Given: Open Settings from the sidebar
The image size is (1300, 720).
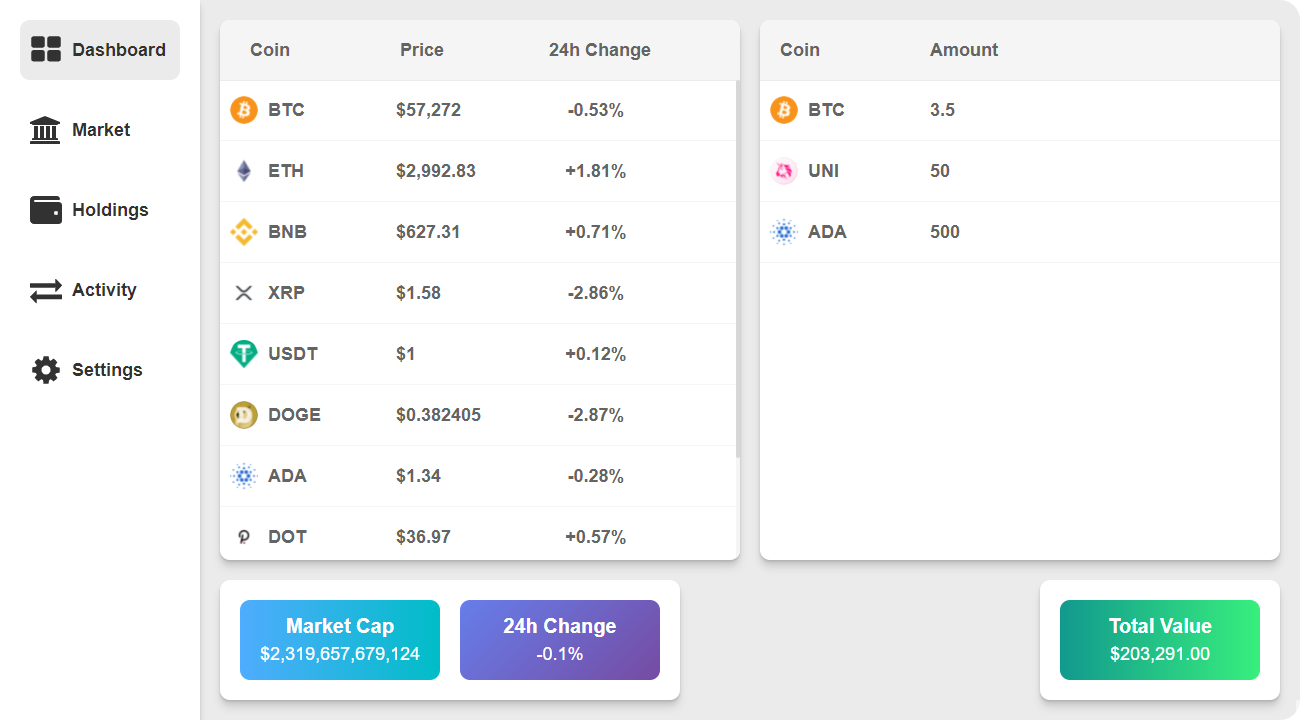Looking at the screenshot, I should pos(100,370).
